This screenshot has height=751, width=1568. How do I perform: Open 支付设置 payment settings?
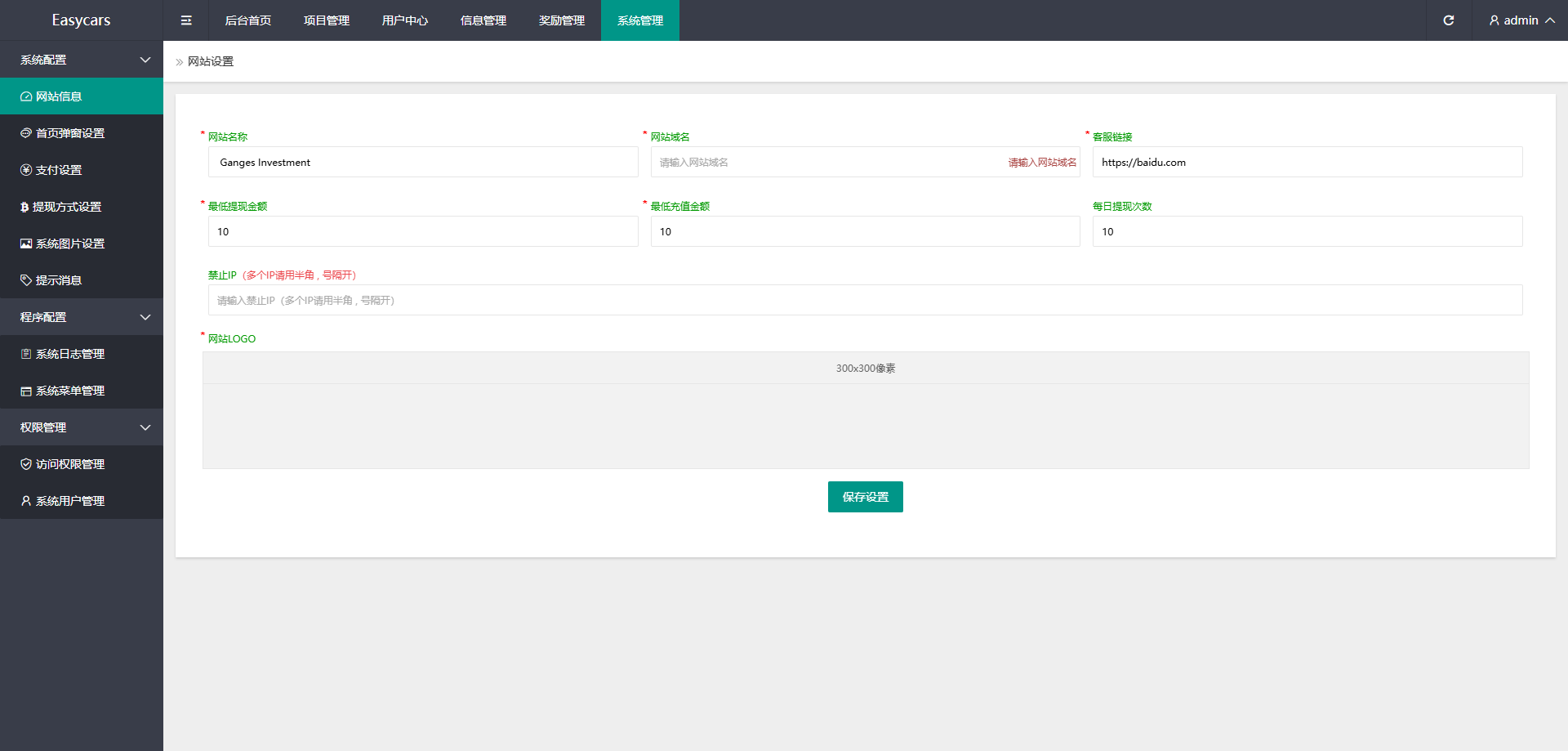(x=59, y=170)
